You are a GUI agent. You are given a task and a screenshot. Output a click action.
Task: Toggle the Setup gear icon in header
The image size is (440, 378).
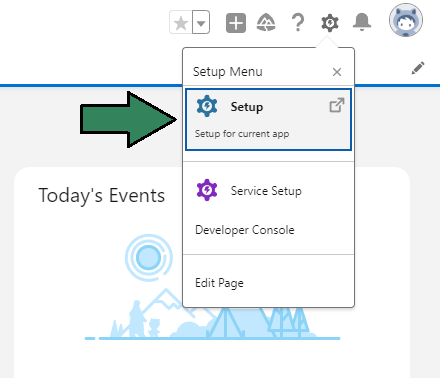coord(330,23)
